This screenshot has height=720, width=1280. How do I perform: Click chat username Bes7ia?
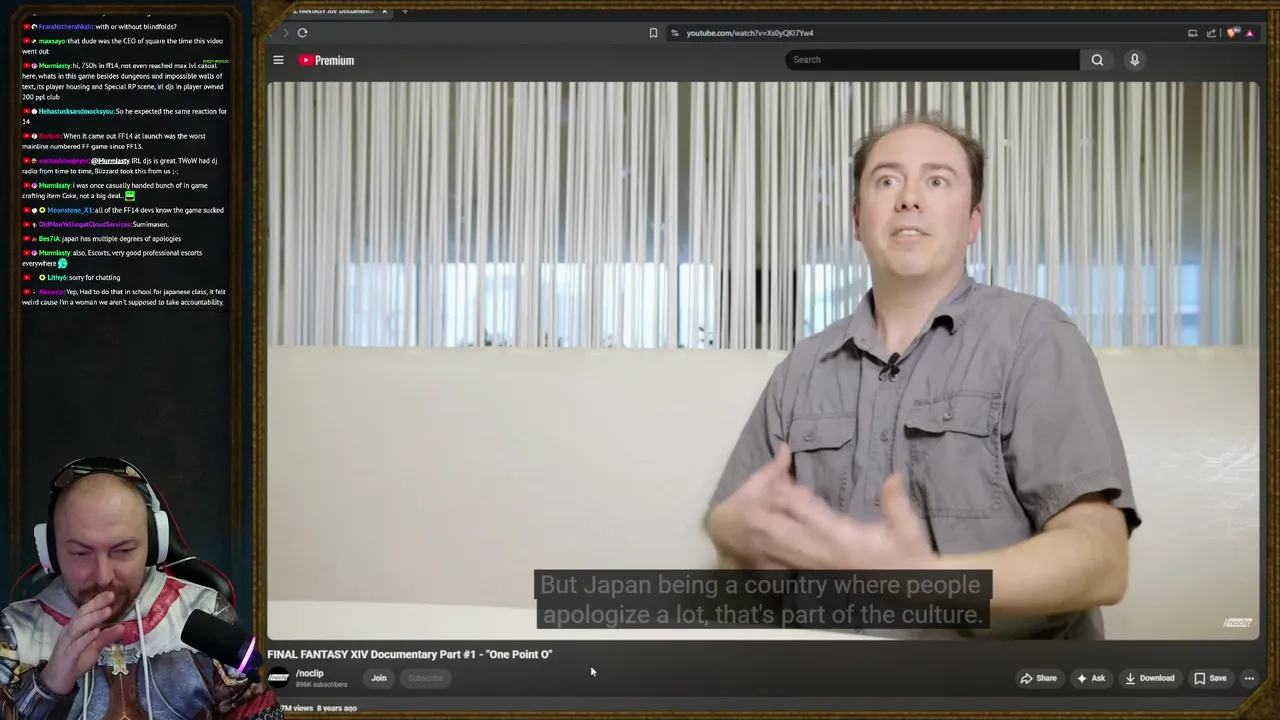pyautogui.click(x=49, y=239)
